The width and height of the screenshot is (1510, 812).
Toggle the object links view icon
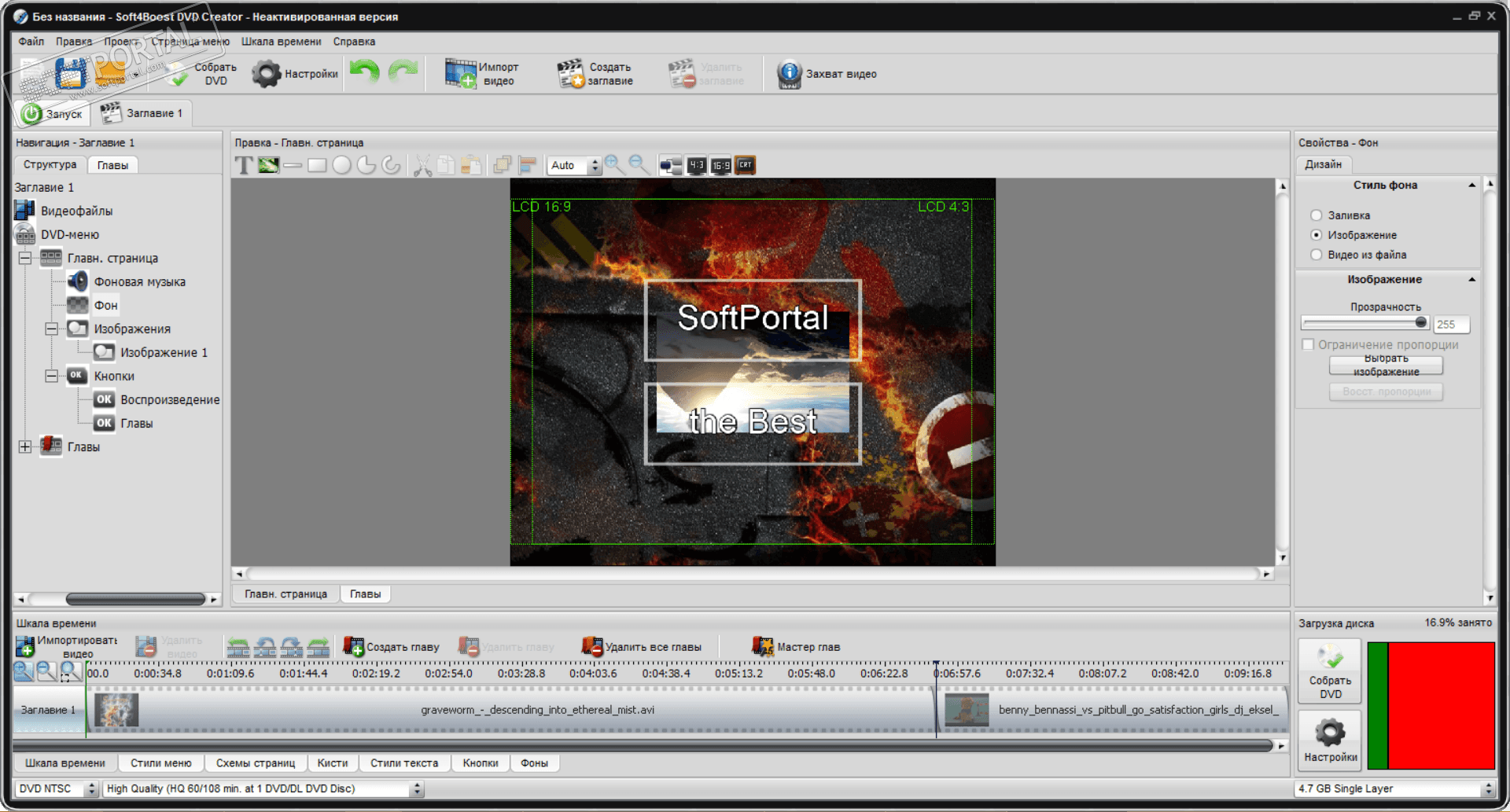point(671,165)
